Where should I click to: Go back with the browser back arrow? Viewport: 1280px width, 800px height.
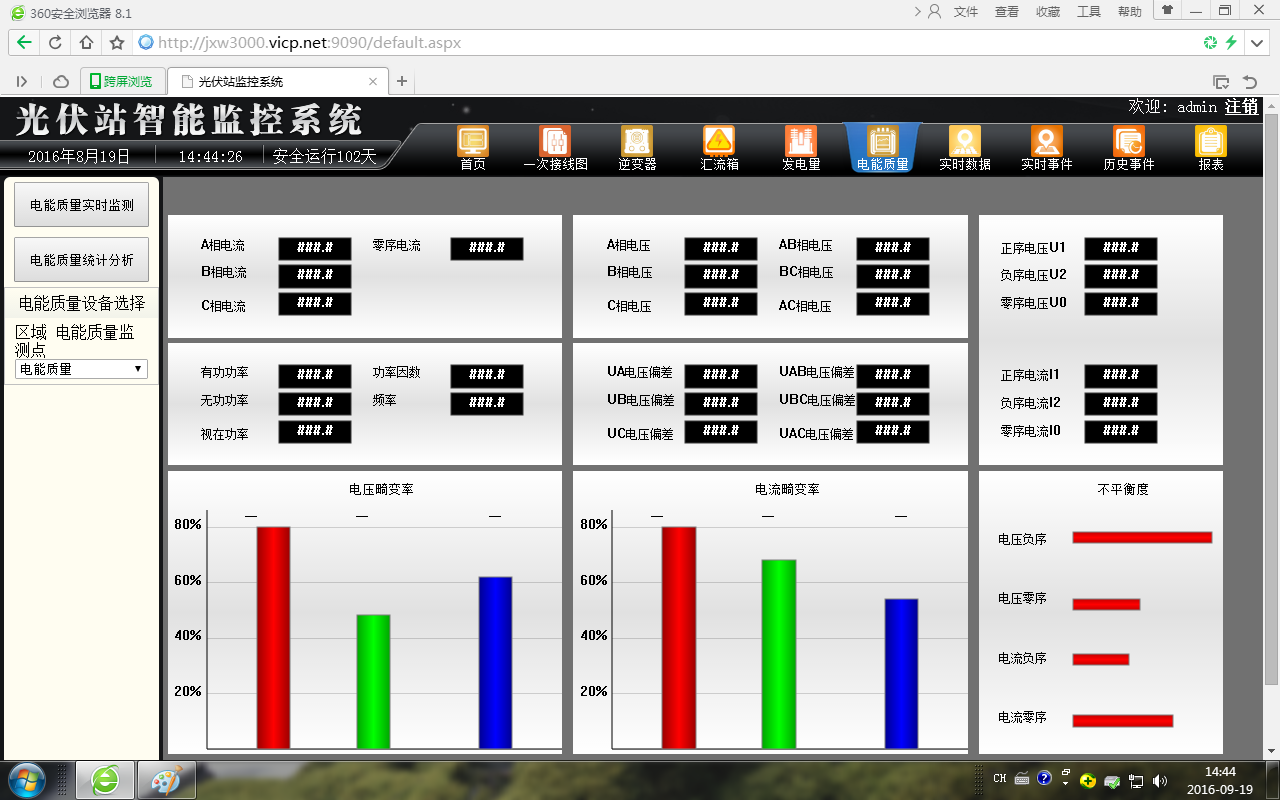[x=25, y=43]
